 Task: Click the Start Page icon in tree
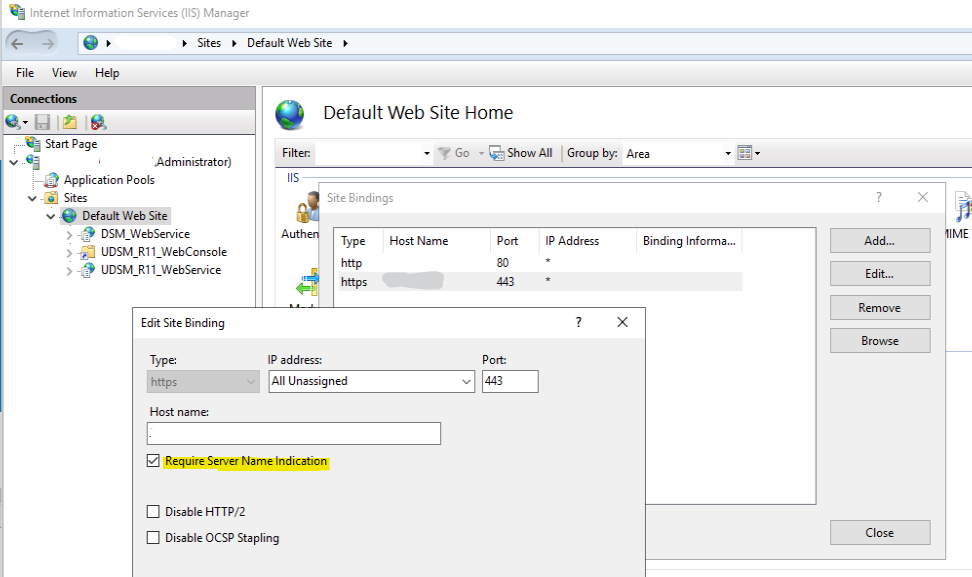click(33, 144)
